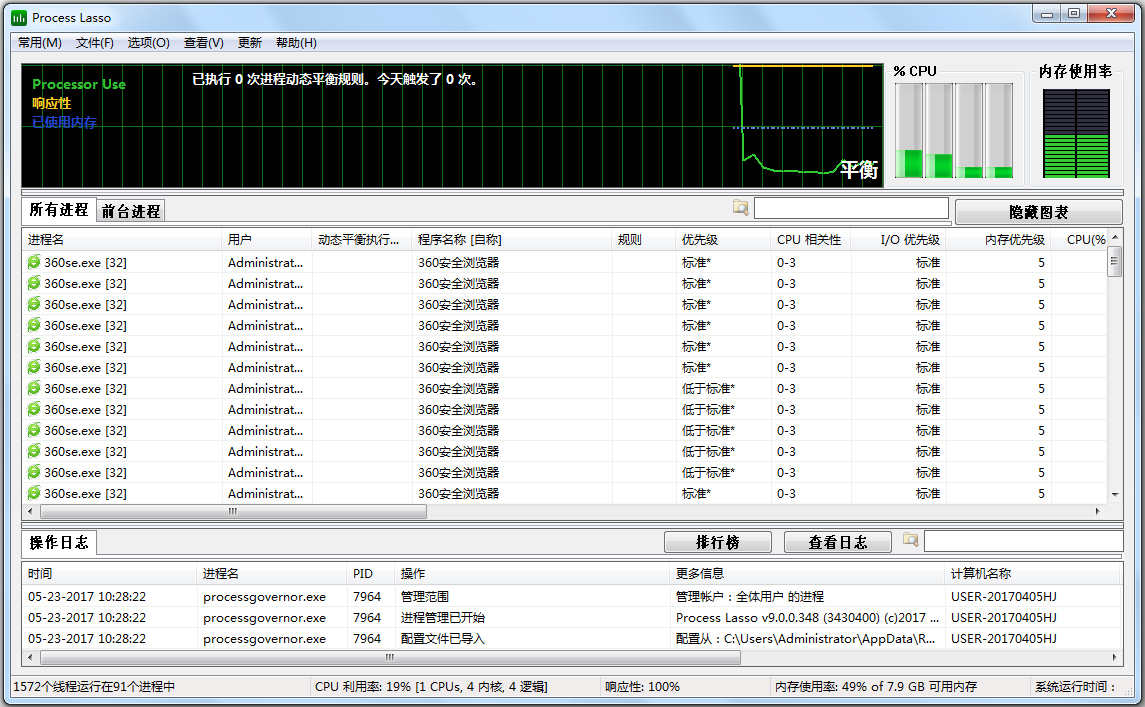Click the first CPU core usage bar
This screenshot has height=707, width=1145.
pos(909,131)
